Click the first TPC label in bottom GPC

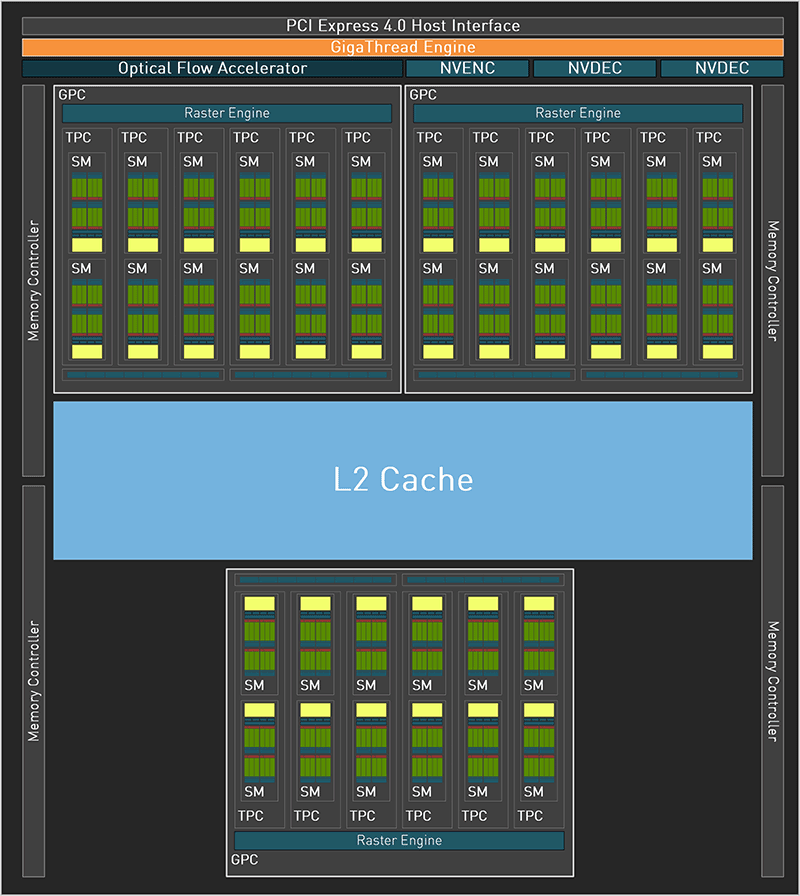click(251, 816)
